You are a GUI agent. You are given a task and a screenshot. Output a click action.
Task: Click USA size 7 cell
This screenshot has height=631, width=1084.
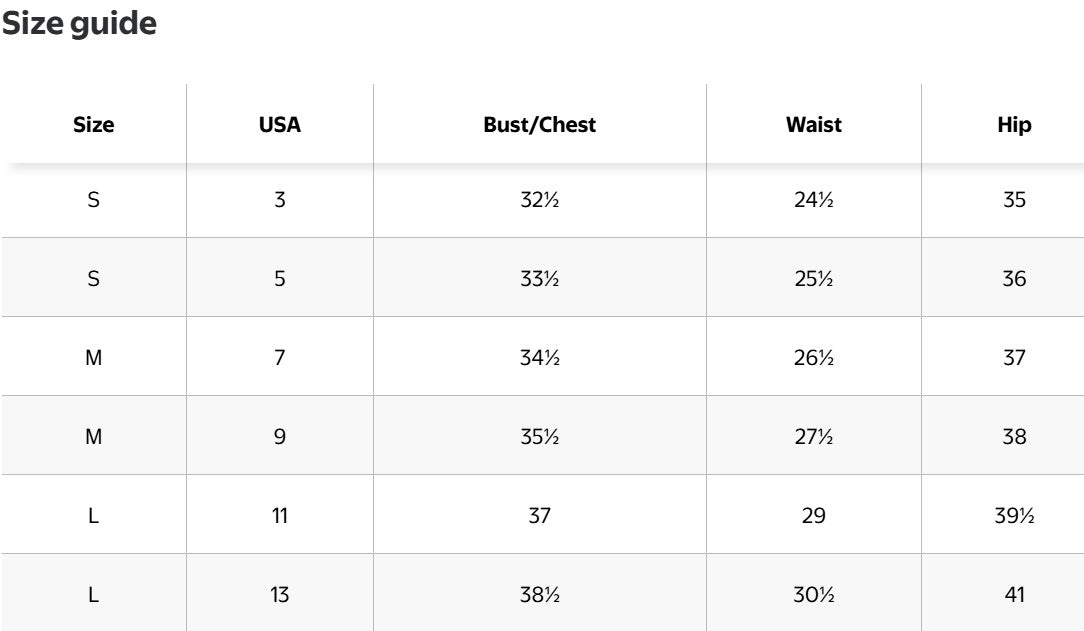point(280,358)
